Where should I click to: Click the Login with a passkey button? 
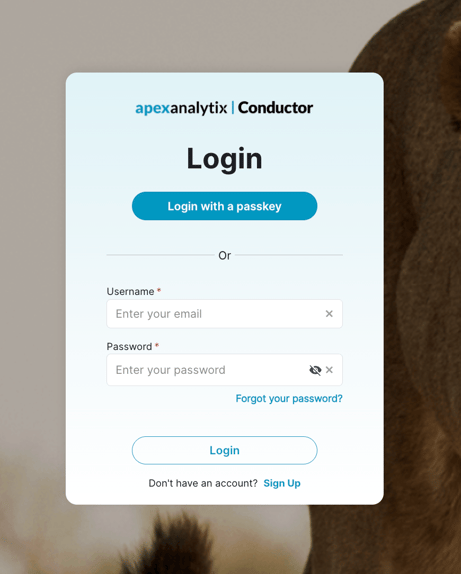click(224, 206)
